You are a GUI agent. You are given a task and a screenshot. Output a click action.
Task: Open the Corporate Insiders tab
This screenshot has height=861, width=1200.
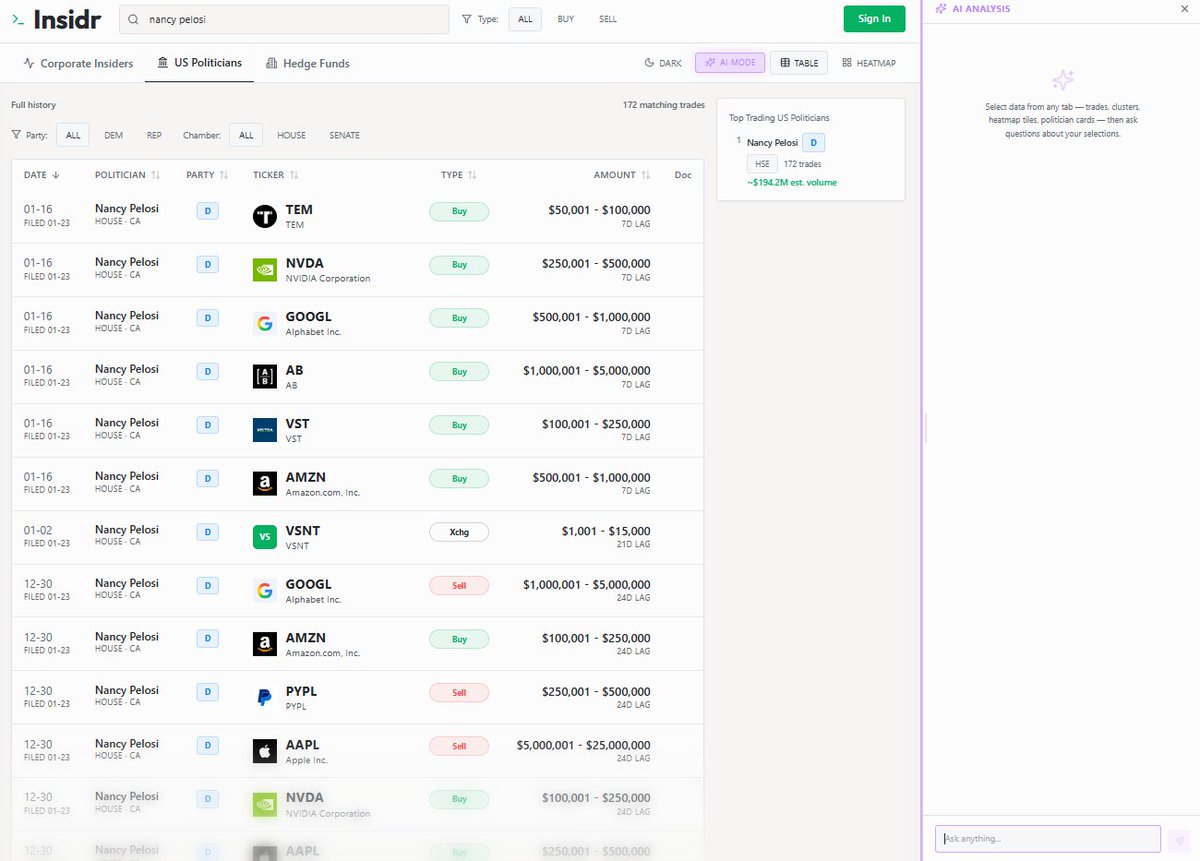pyautogui.click(x=78, y=63)
